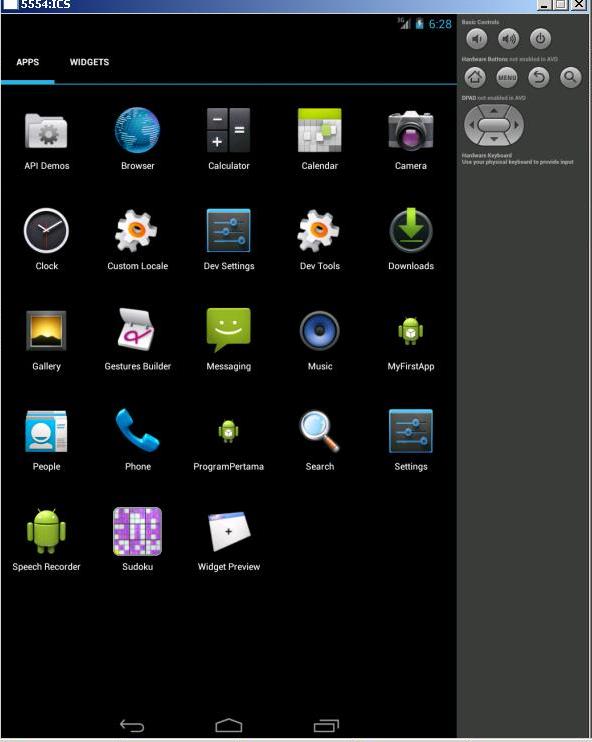592x742 pixels.
Task: Click the DPAD up arrow
Action: pos(494,111)
